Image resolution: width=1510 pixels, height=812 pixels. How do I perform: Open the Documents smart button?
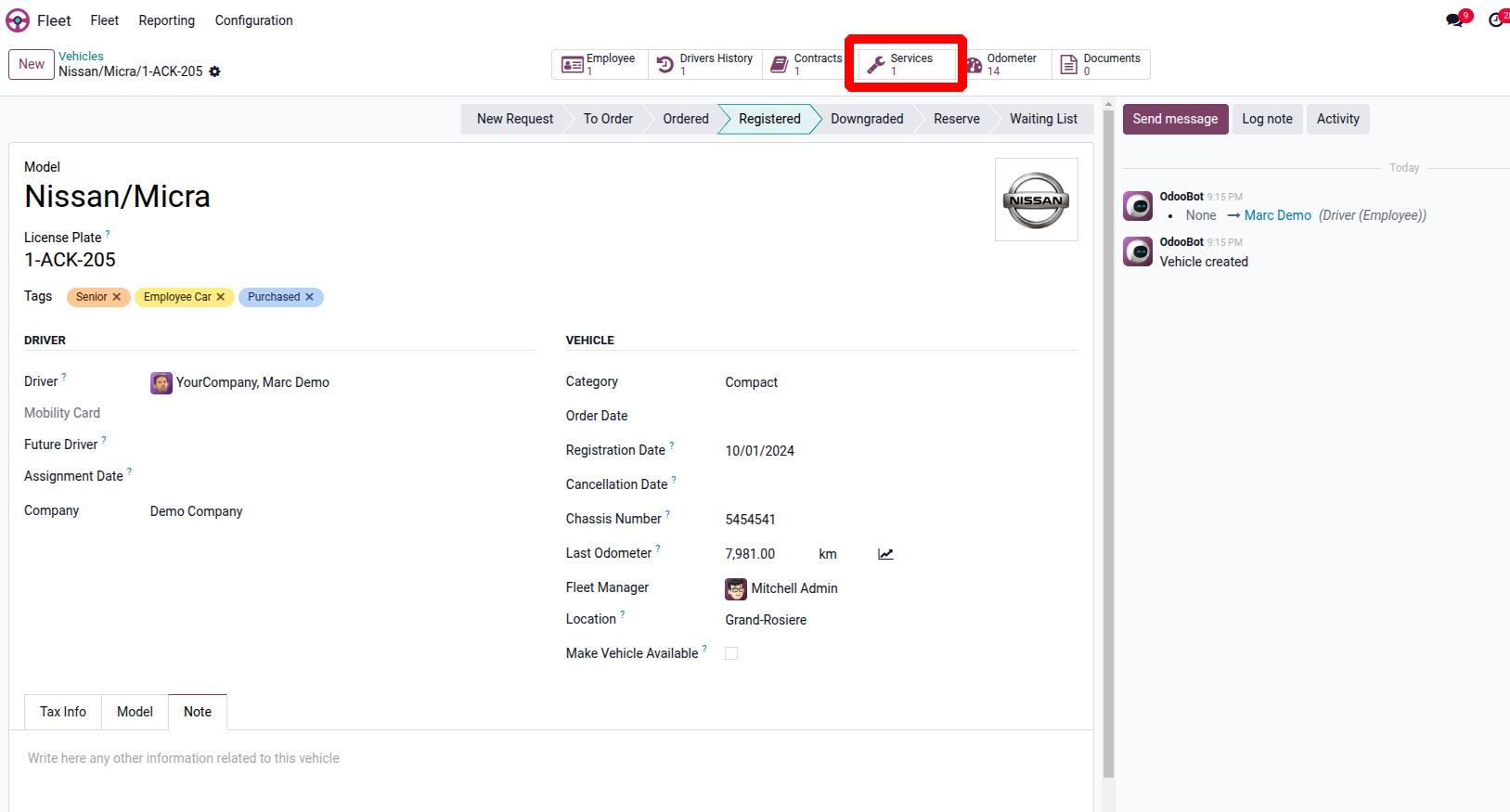pyautogui.click(x=1101, y=64)
